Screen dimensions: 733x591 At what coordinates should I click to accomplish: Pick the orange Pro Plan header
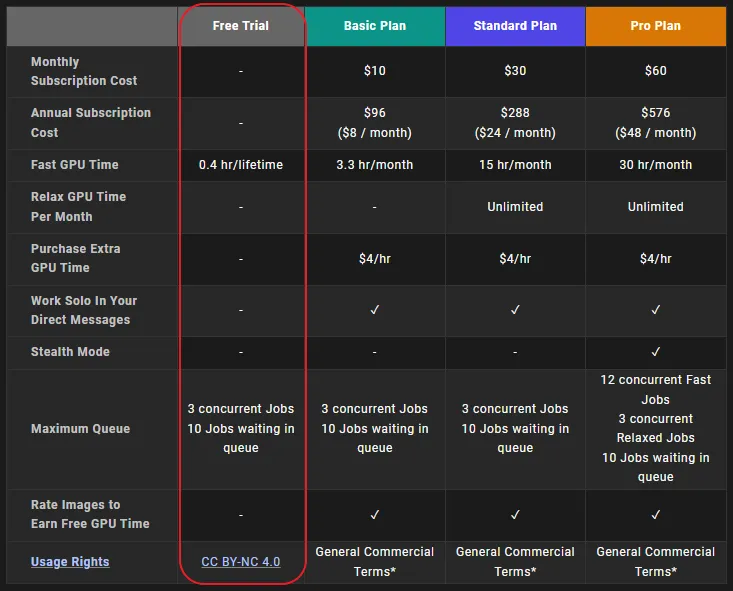pos(656,26)
